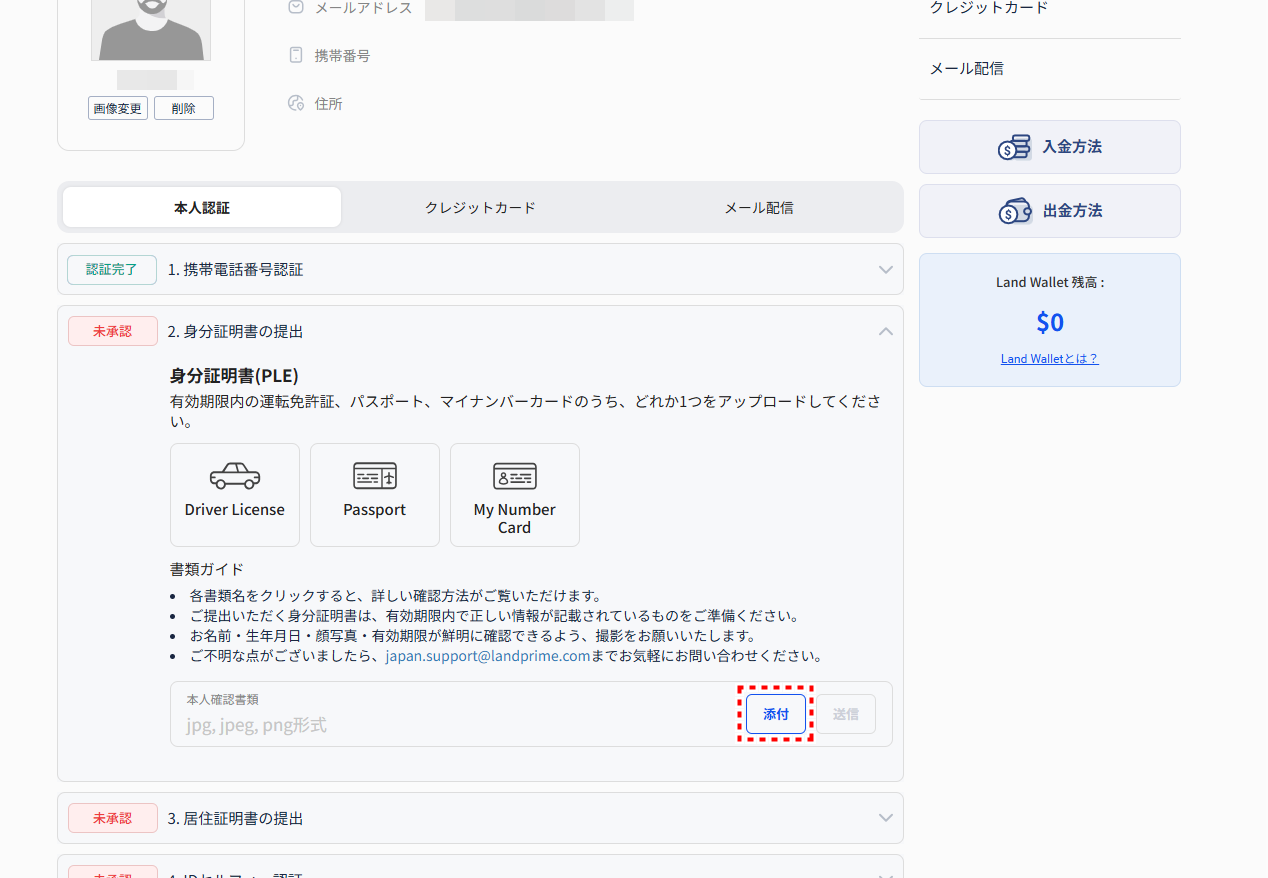
Task: Open the 出金方法 withdrawal button
Action: coord(1049,211)
